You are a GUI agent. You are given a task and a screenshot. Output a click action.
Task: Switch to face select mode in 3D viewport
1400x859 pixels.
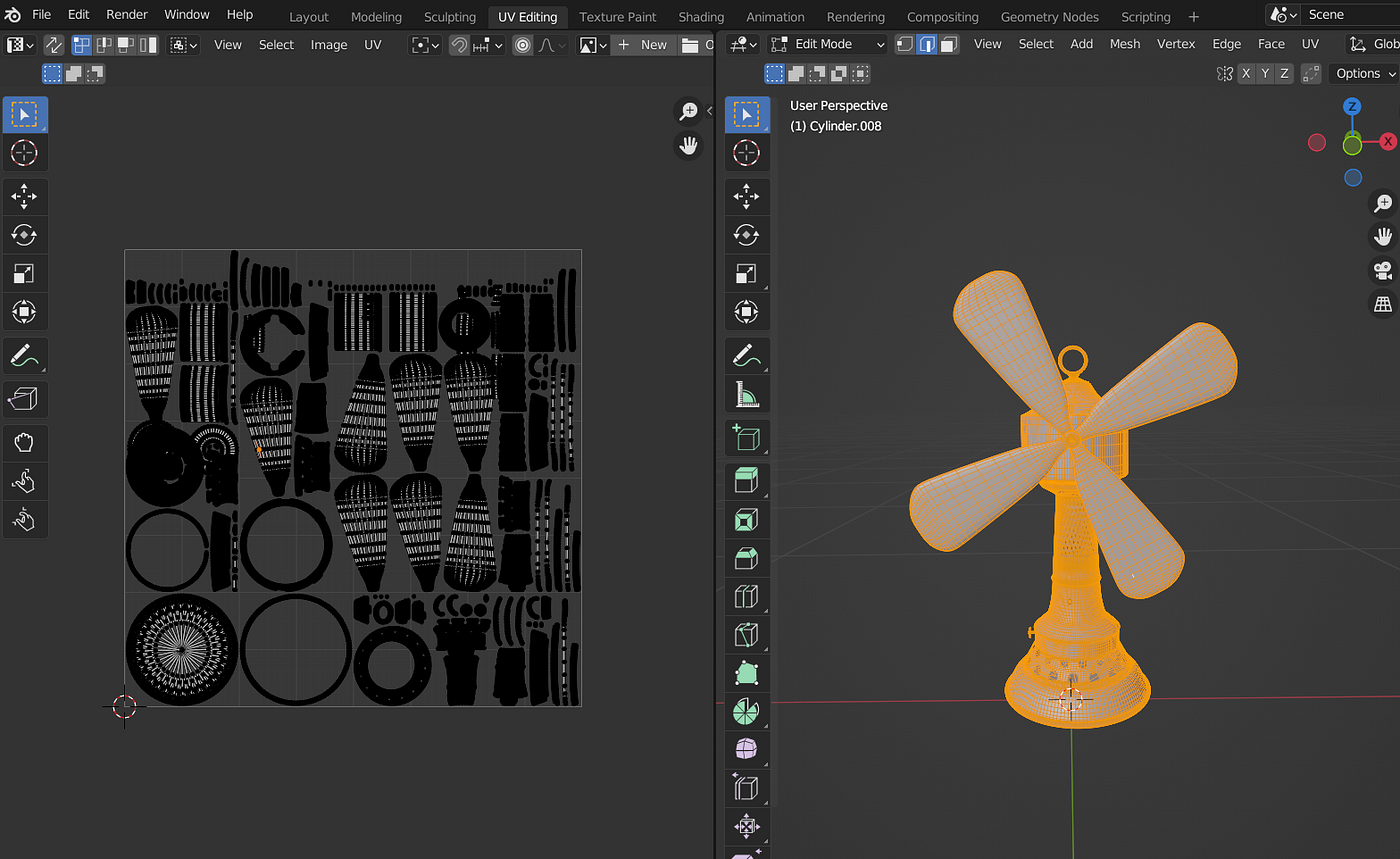[x=949, y=44]
